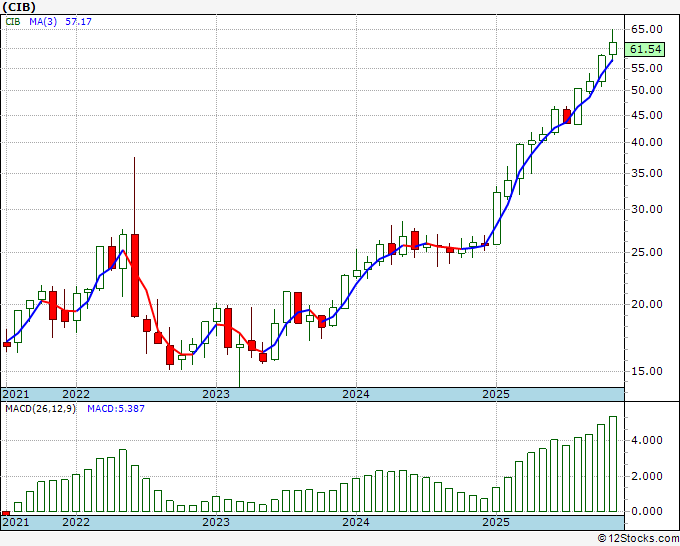Click the MACD(26,12,9) indicator label

point(41,409)
